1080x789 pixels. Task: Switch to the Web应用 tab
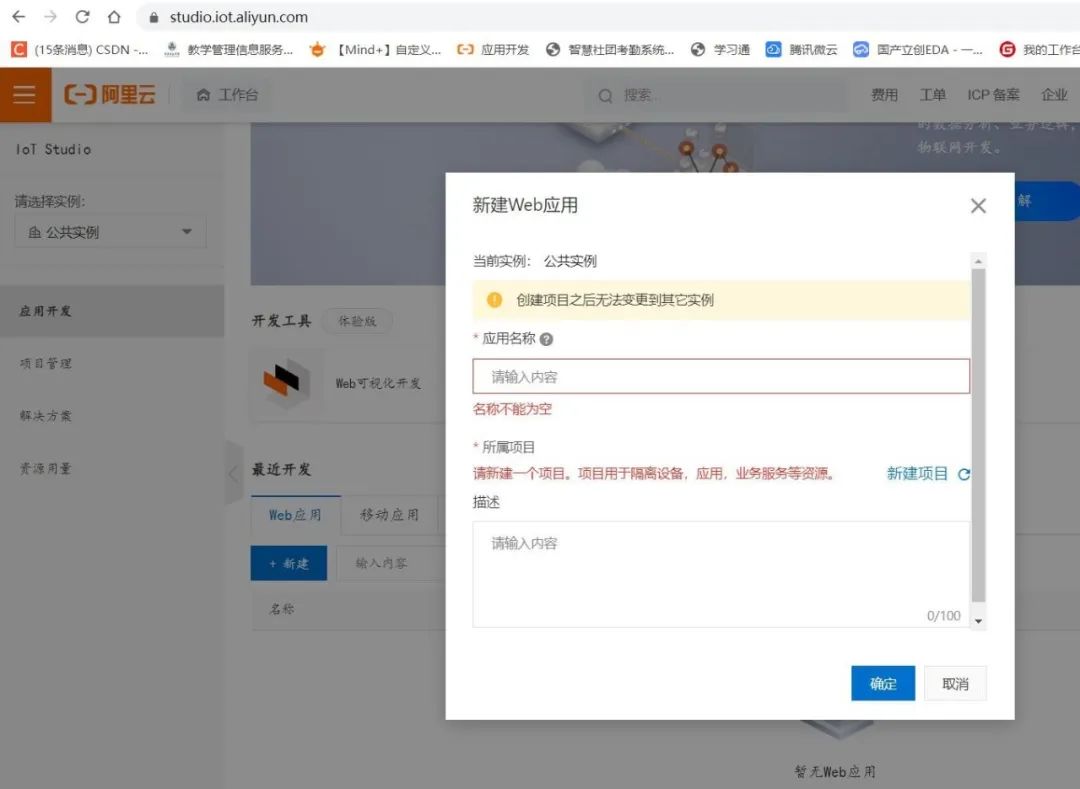295,515
